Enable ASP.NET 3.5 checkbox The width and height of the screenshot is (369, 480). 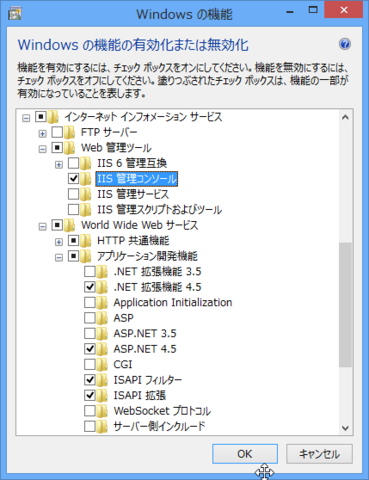click(90, 333)
